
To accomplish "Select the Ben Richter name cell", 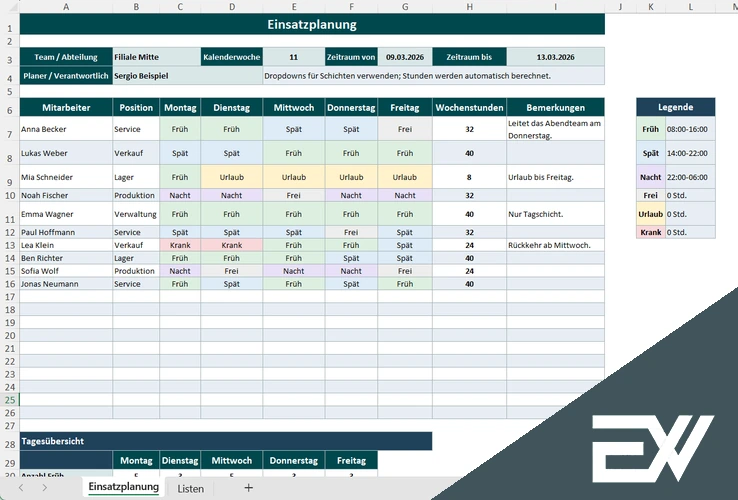I will [x=66, y=258].
